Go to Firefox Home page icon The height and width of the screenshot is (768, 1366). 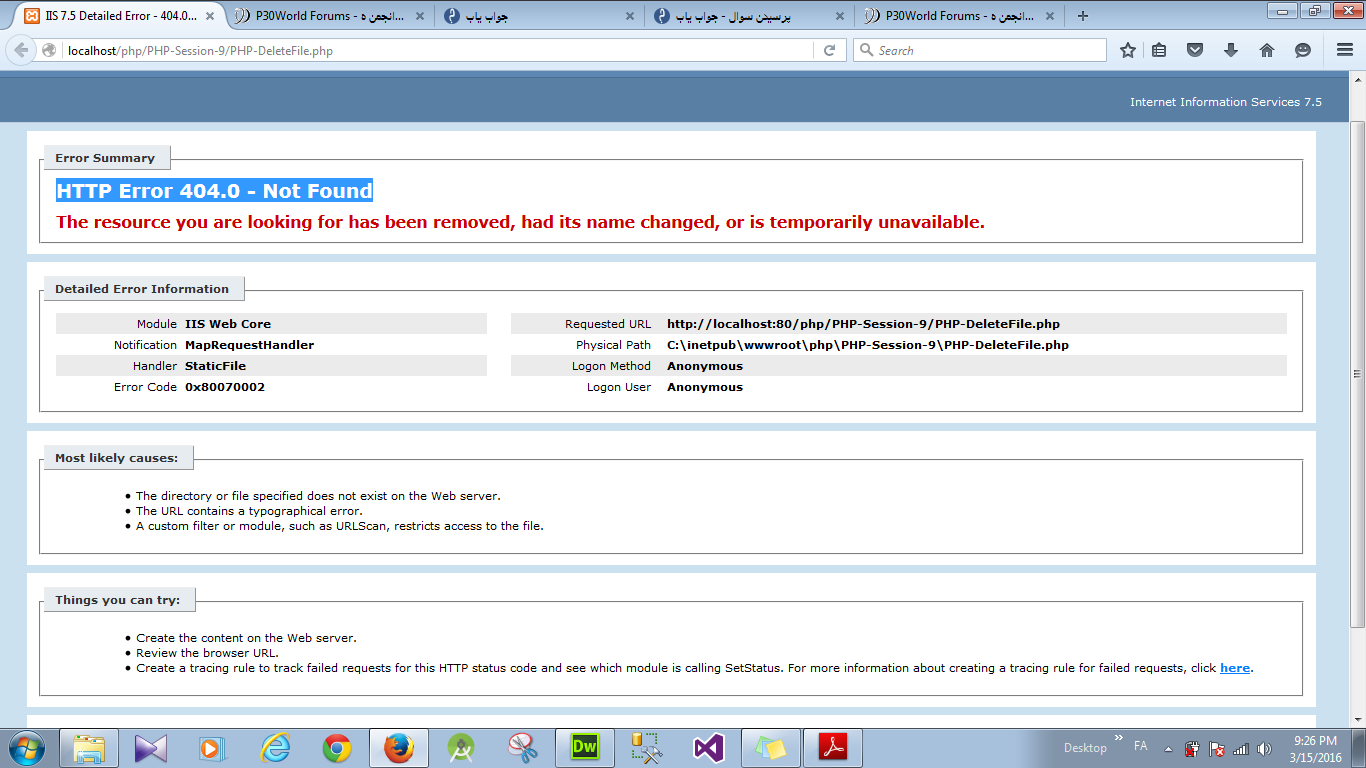click(x=1266, y=50)
